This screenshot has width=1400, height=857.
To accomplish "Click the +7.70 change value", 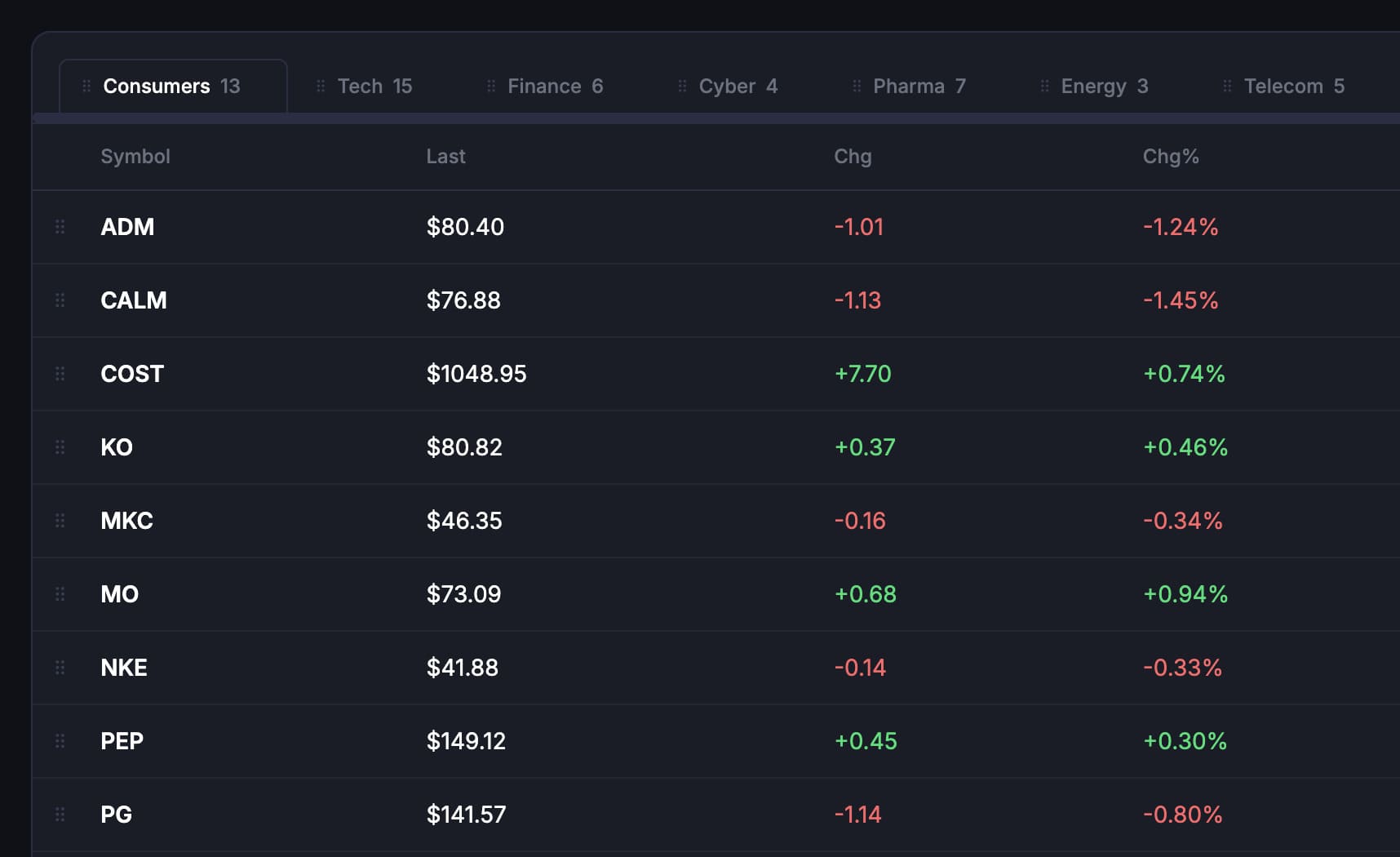I will 862,374.
